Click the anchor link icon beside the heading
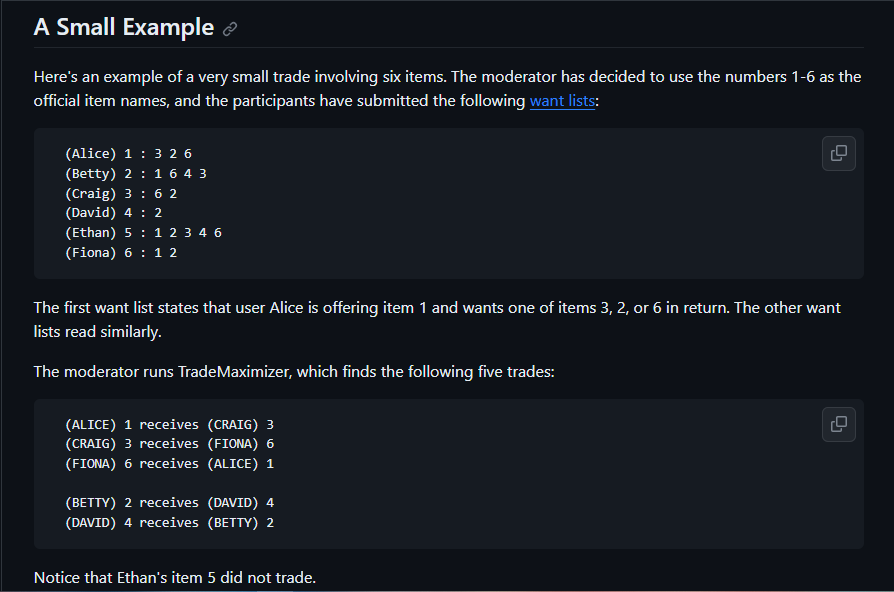894x592 pixels. (x=230, y=29)
